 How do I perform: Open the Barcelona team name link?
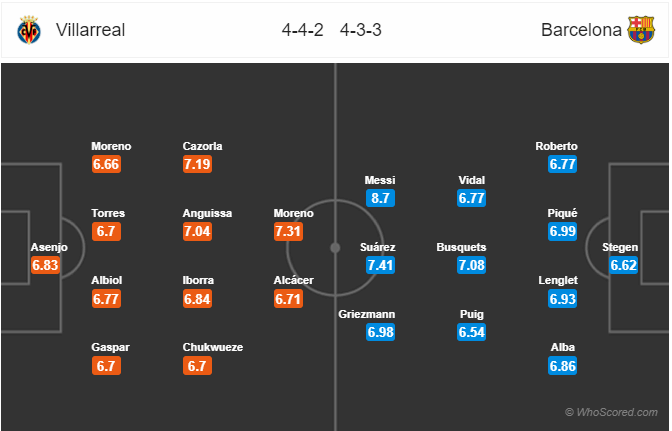[x=581, y=30]
